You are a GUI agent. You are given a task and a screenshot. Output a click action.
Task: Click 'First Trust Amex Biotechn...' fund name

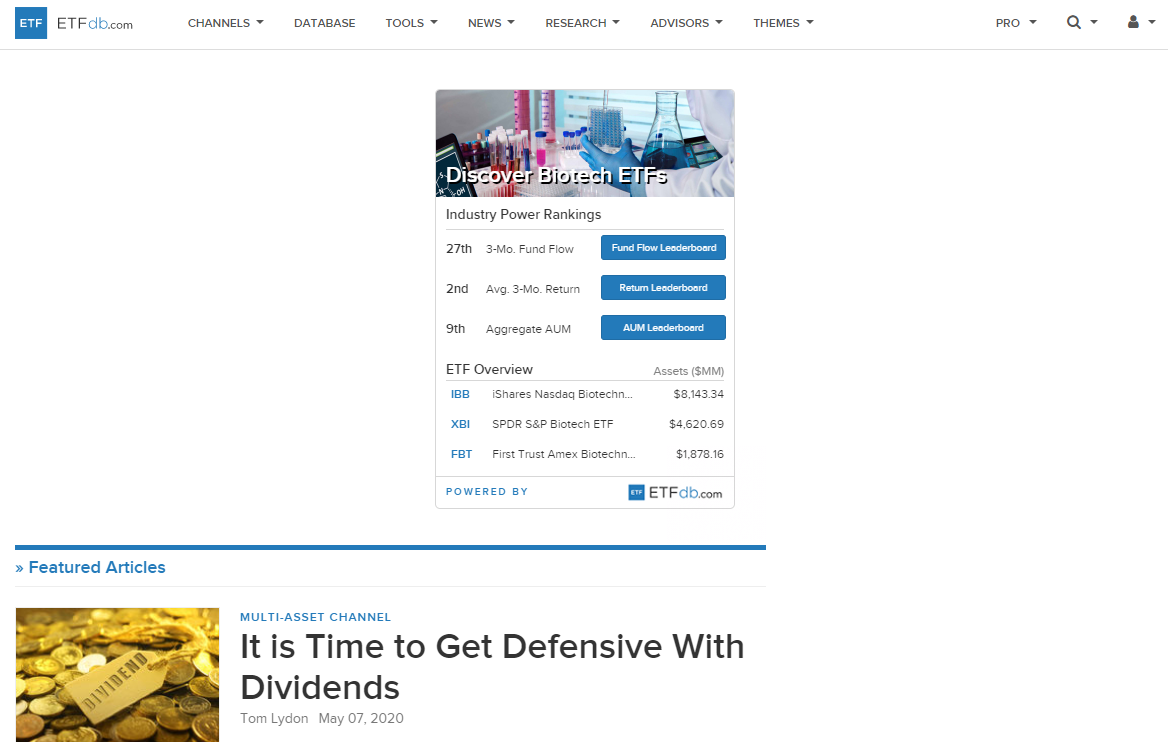[x=564, y=454]
